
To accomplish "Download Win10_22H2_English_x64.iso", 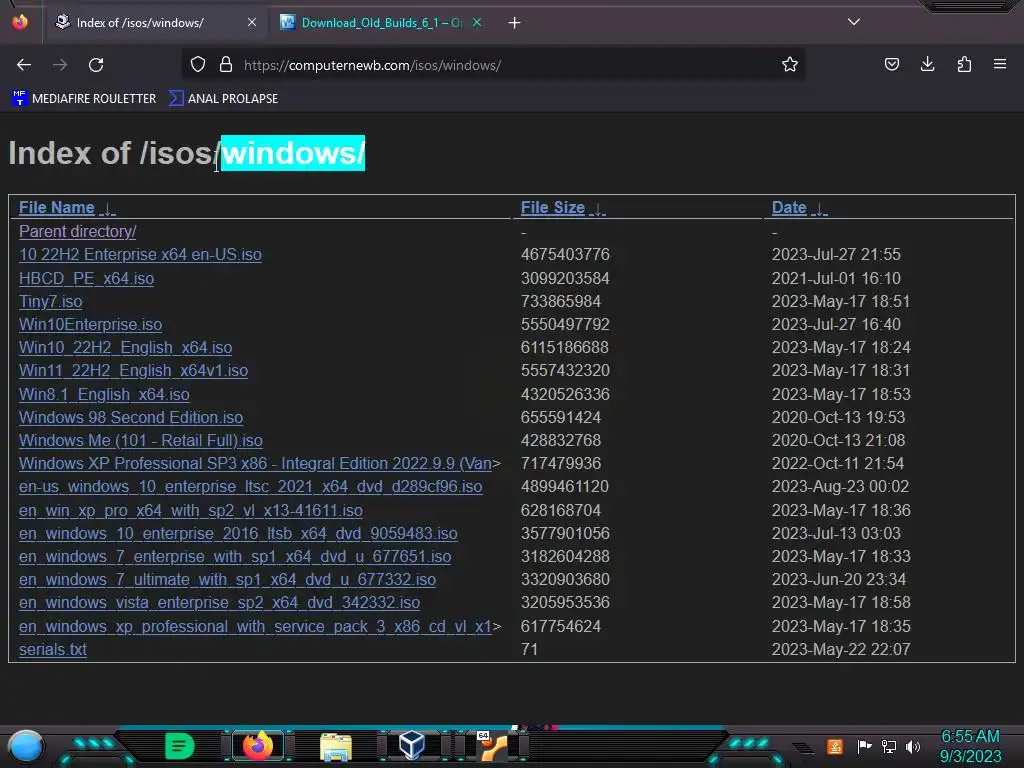I will 125,347.
